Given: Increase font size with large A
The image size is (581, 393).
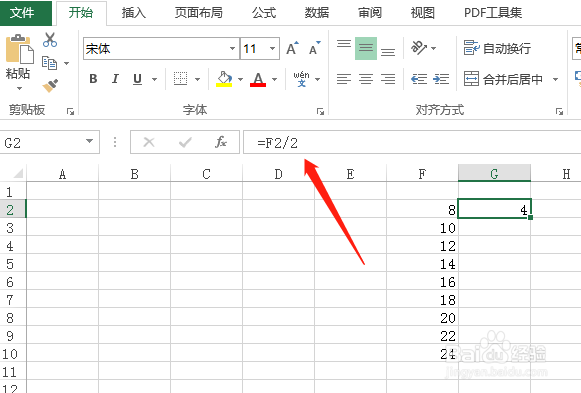Looking at the screenshot, I should pyautogui.click(x=292, y=49).
